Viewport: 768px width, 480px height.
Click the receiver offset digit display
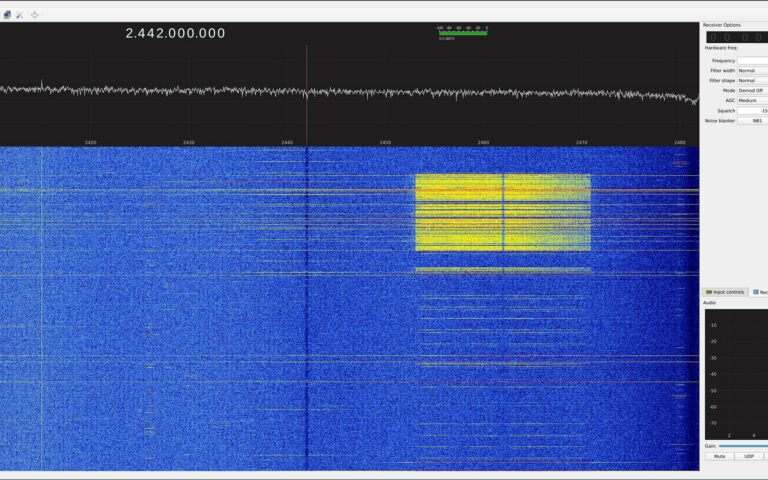tap(737, 37)
